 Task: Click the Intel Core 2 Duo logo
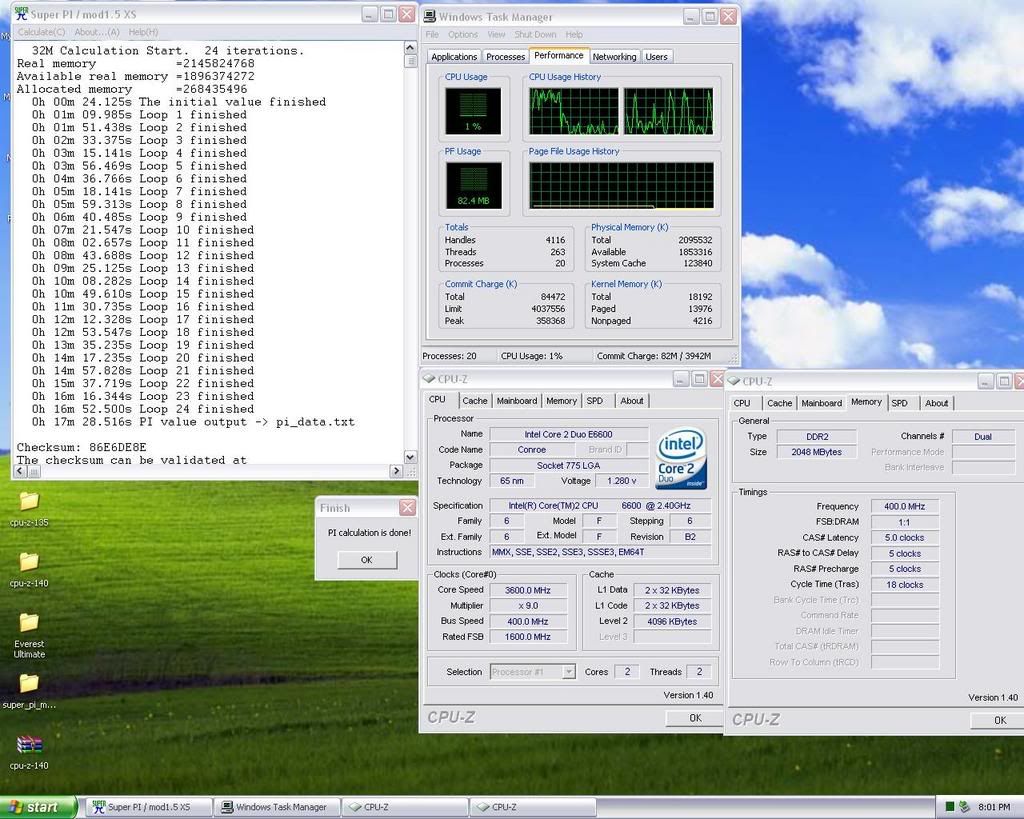point(682,459)
